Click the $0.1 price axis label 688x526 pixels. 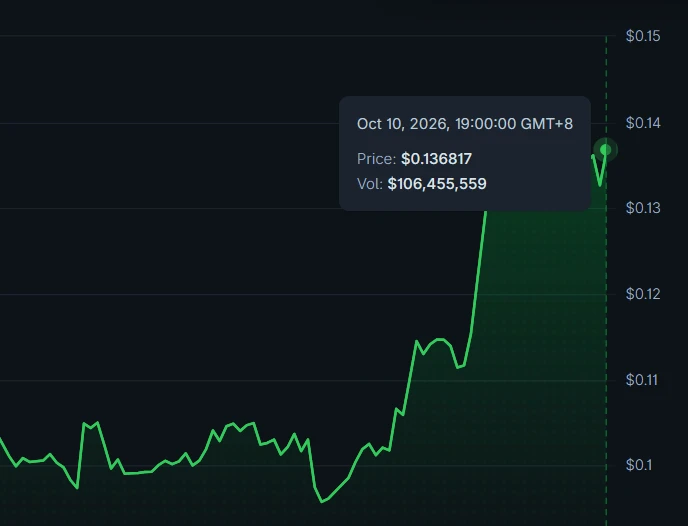pos(638,465)
